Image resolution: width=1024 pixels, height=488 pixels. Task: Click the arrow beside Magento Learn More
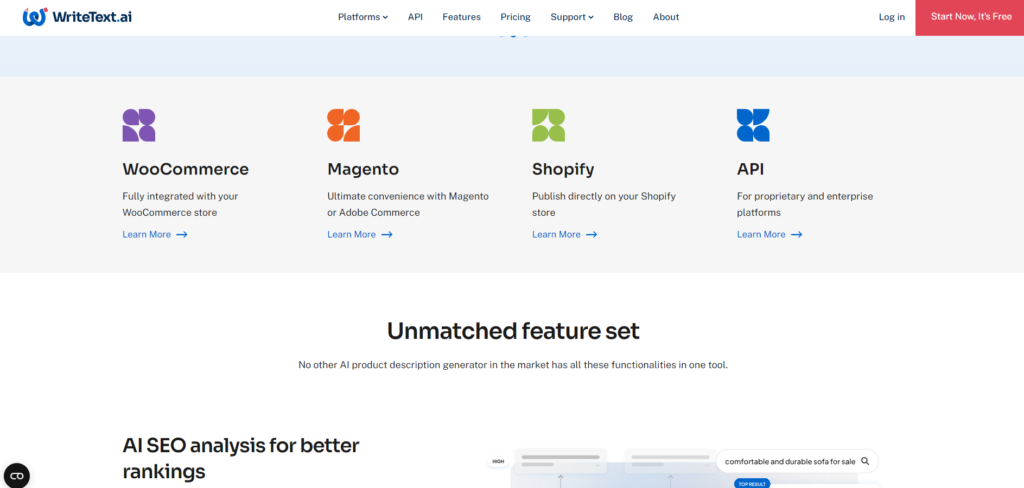pos(387,235)
